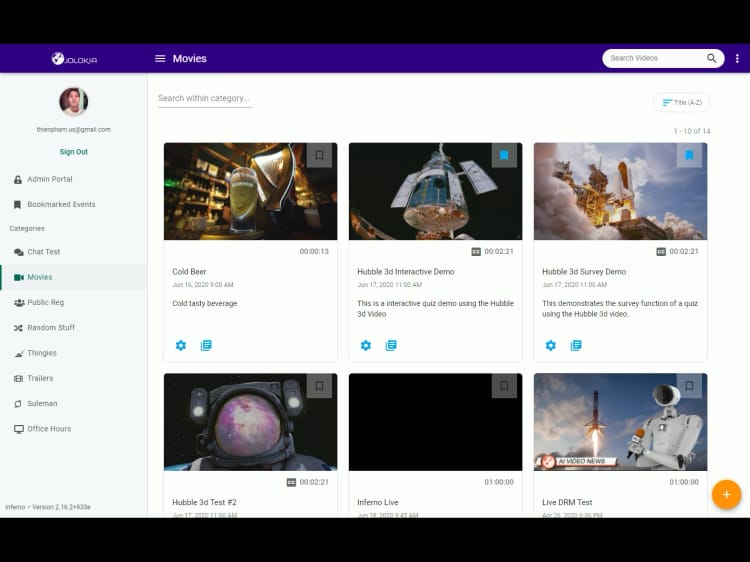Toggle bookmark on Cold Beer video
This screenshot has width=750, height=562.
click(319, 155)
